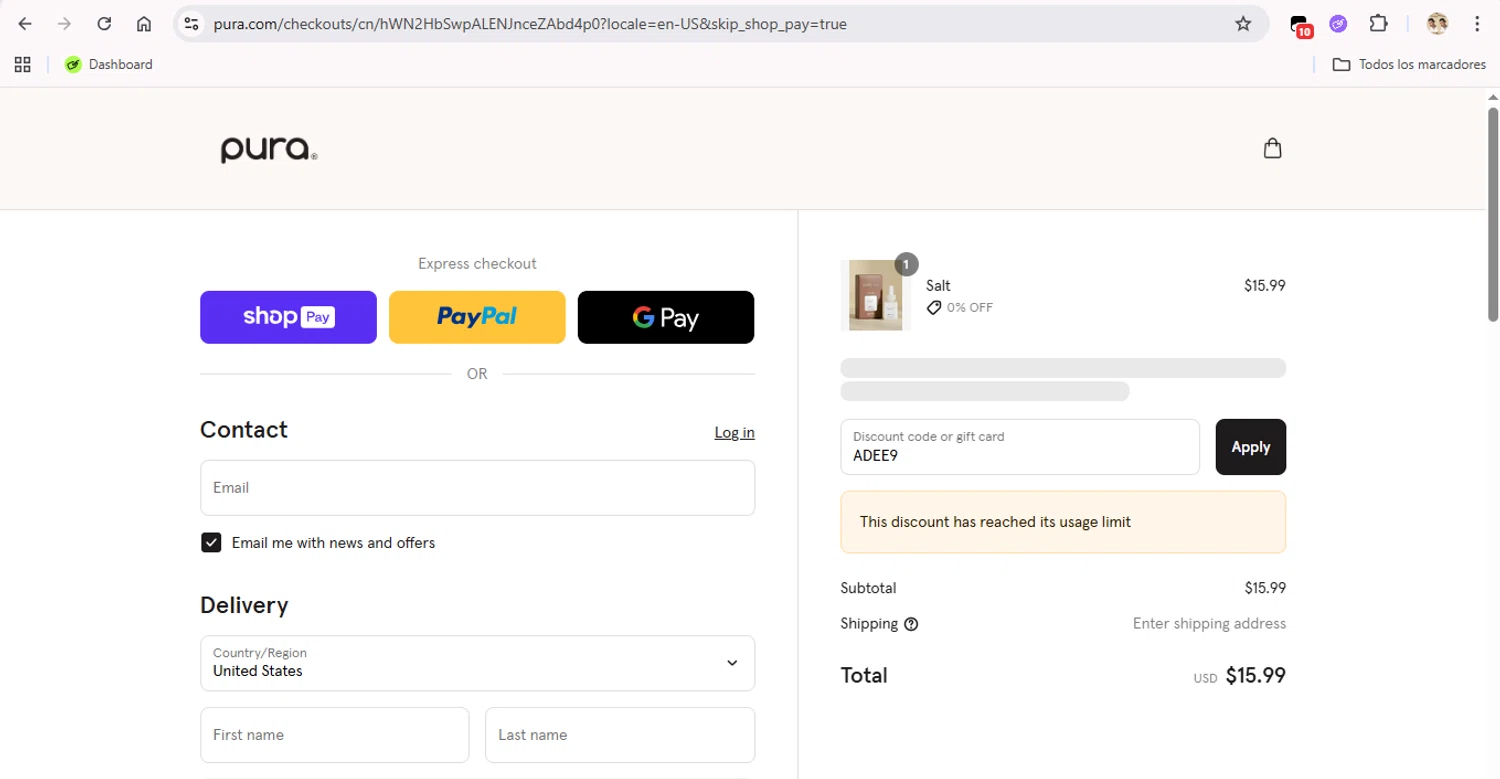Check out with PayPal
The image size is (1500, 779).
(x=477, y=317)
